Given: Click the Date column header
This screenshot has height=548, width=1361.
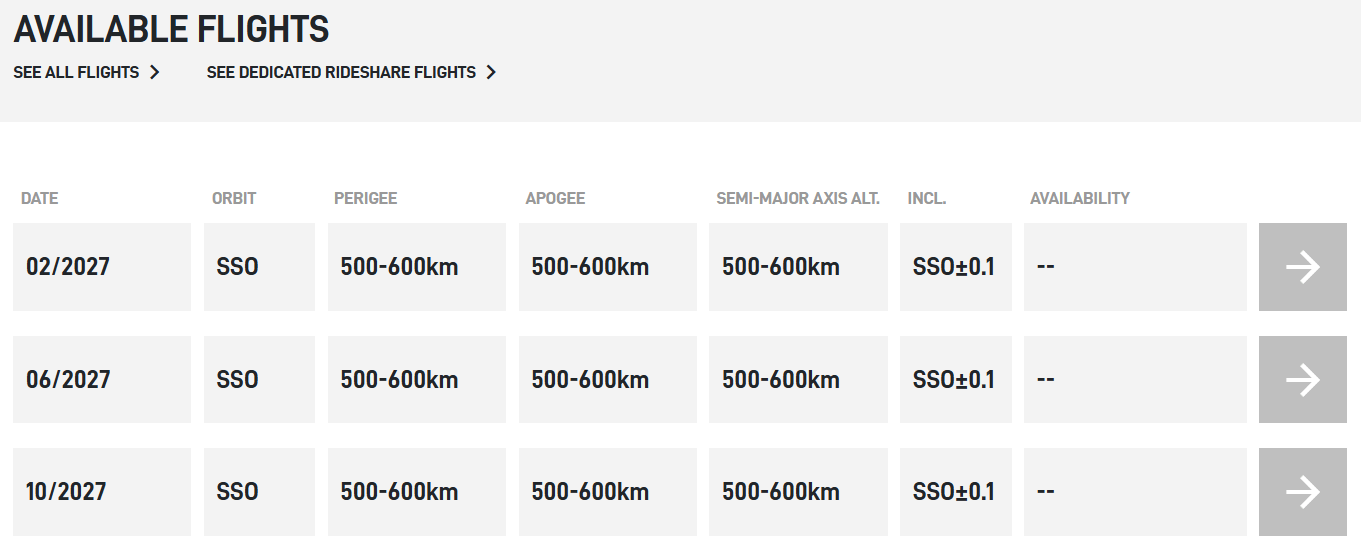Looking at the screenshot, I should coord(40,198).
